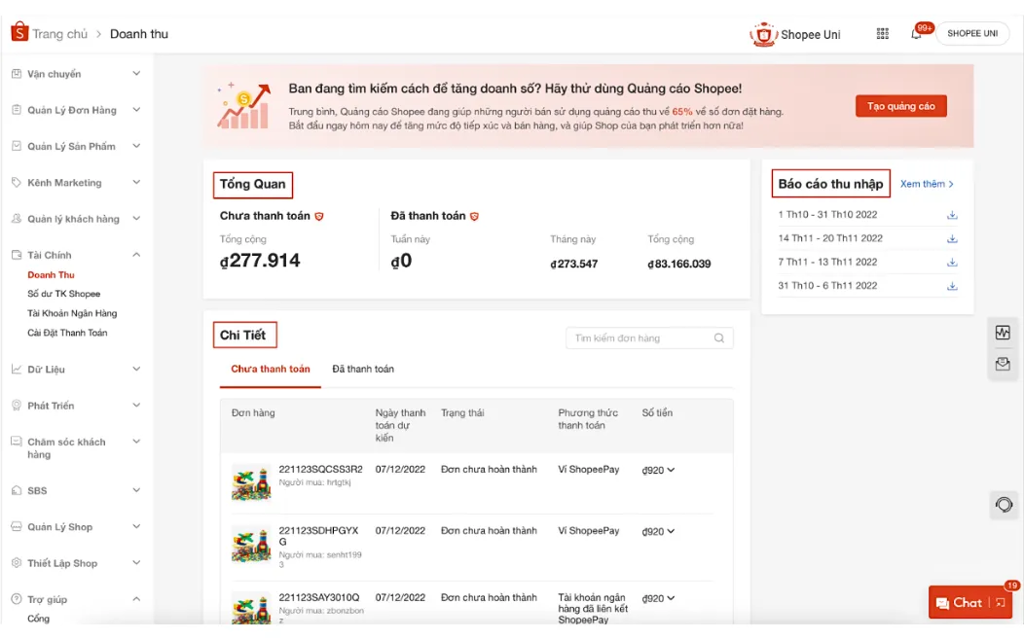
Task: Open the Xem thêm link
Action: coord(927,184)
